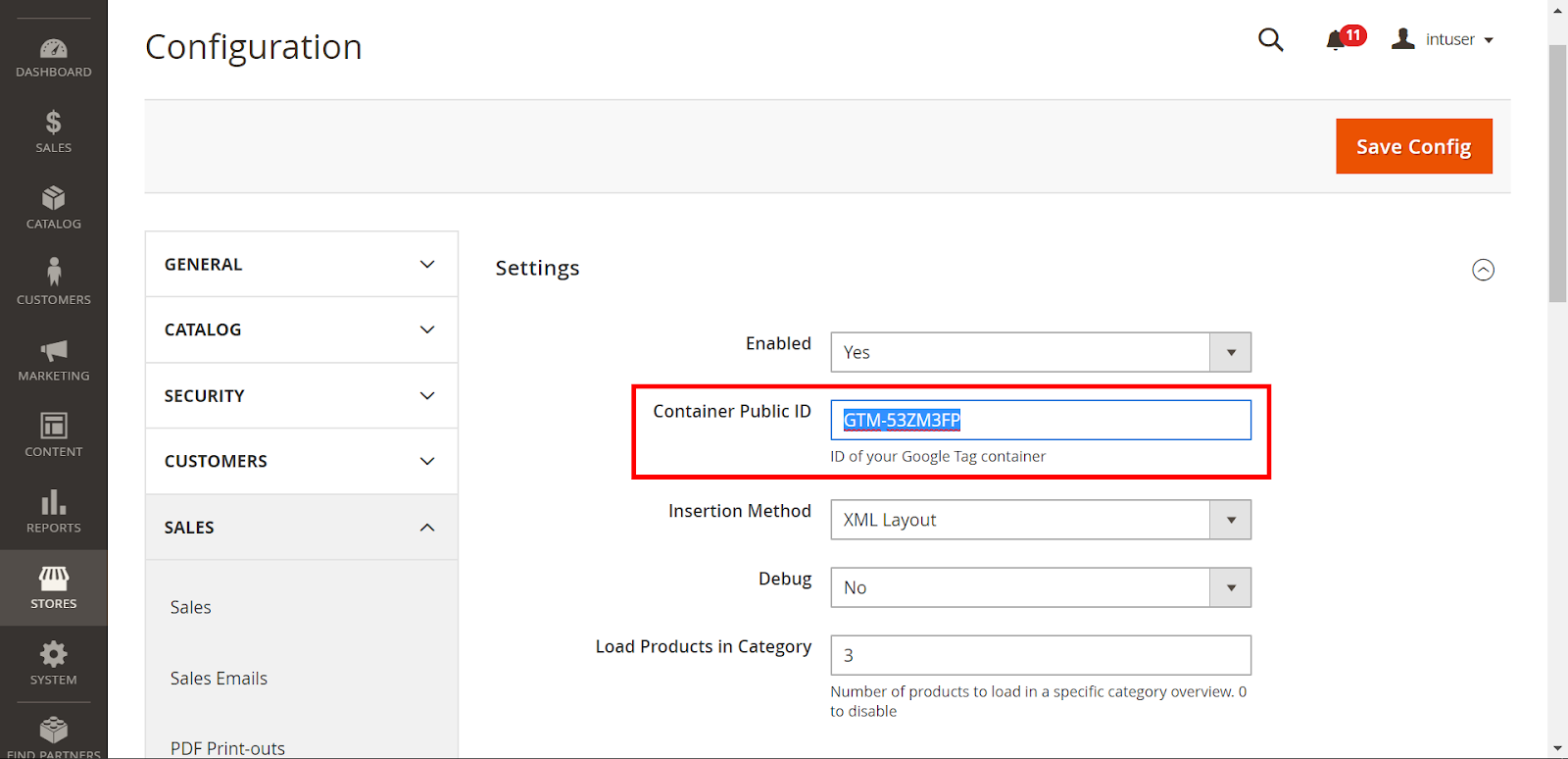Open the intuser account menu

point(1444,39)
